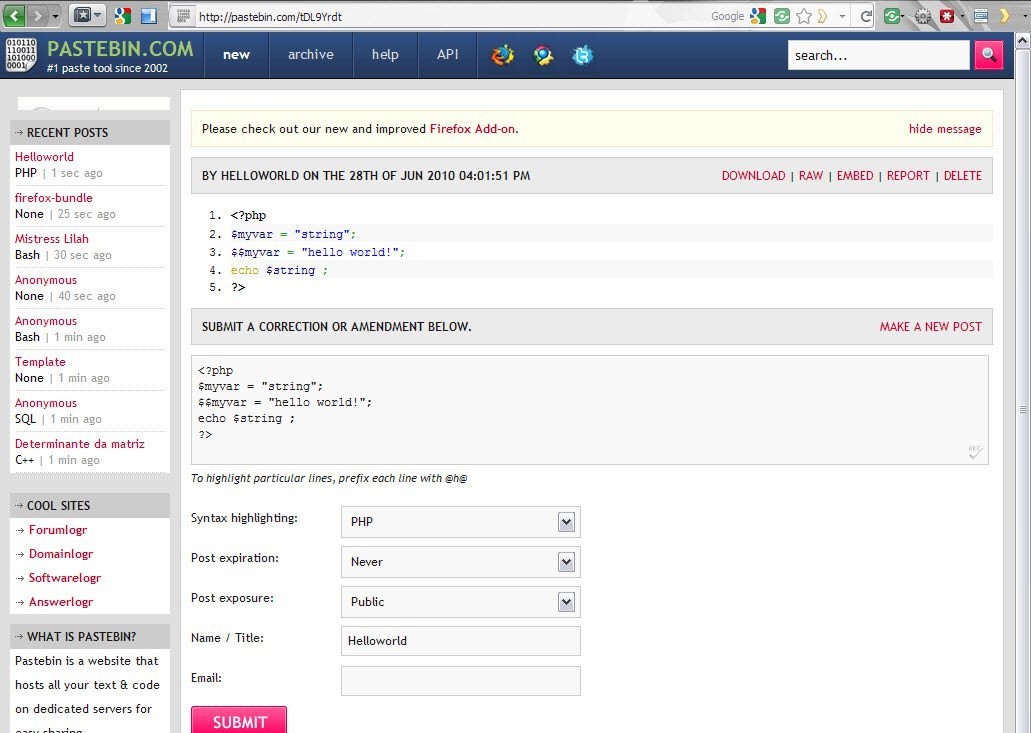Open Pastebin's Twitter icon in header
The width and height of the screenshot is (1031, 733).
[x=585, y=55]
